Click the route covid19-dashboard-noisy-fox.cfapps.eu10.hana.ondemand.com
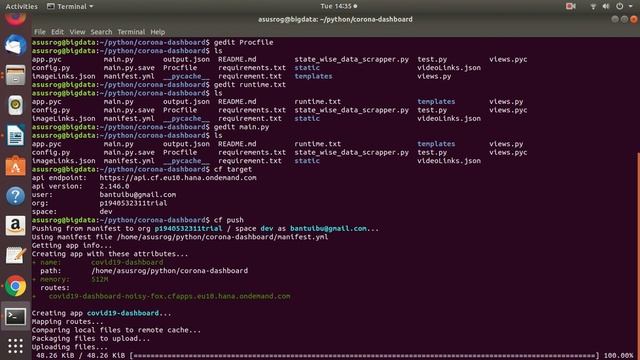Screen dimensions: 640x360 tap(169, 296)
